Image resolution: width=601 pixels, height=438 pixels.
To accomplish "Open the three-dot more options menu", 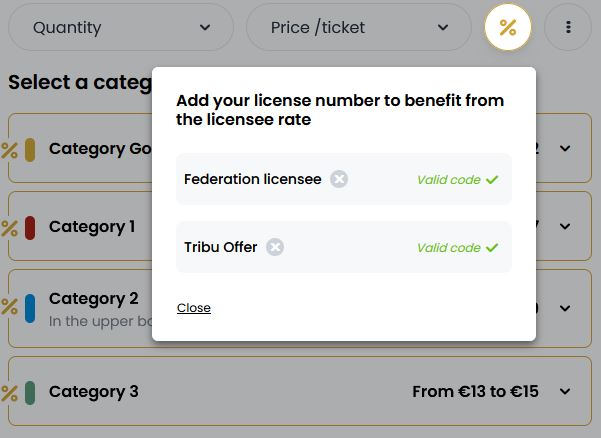I will coord(568,27).
